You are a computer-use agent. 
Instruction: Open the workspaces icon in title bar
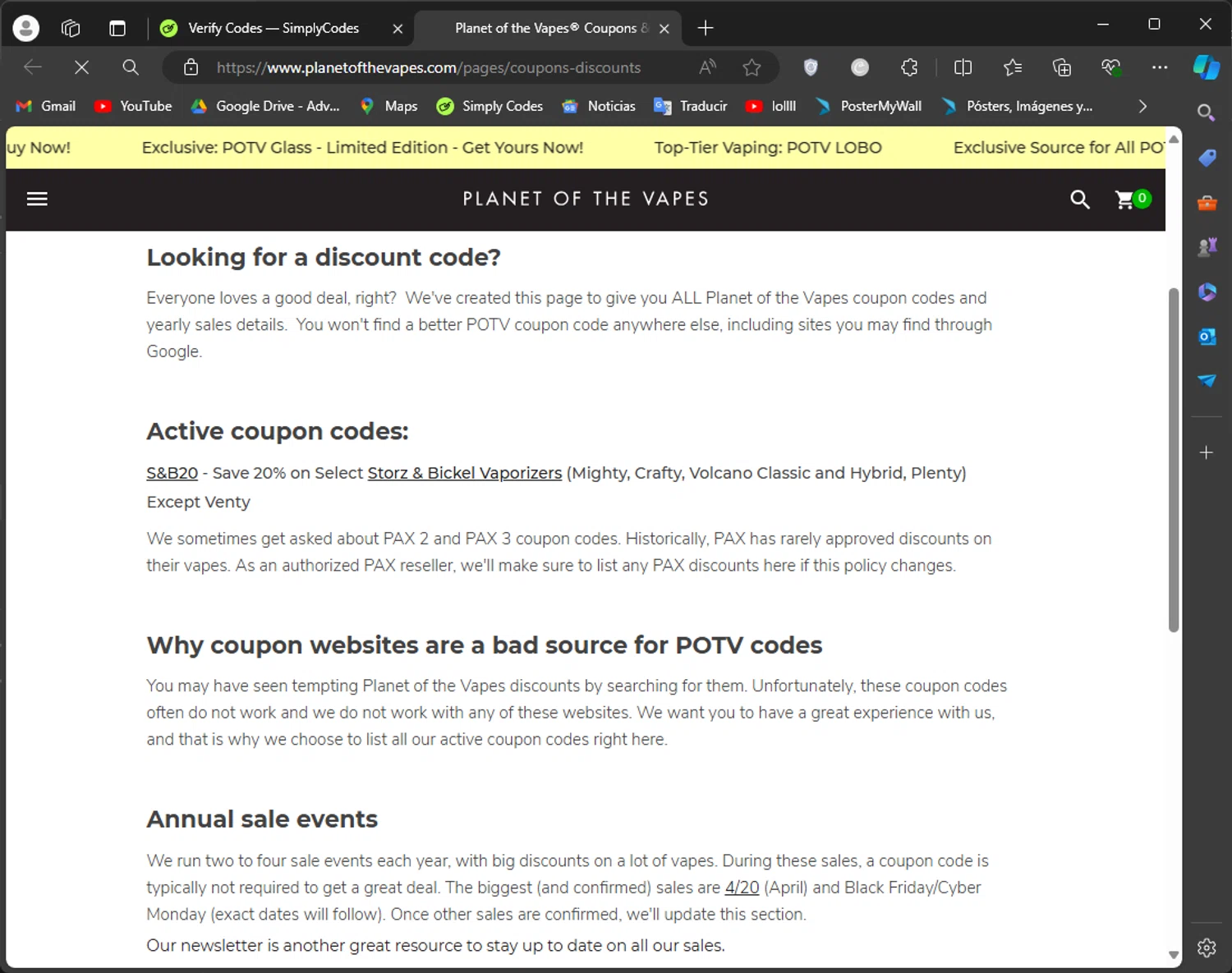(x=71, y=28)
